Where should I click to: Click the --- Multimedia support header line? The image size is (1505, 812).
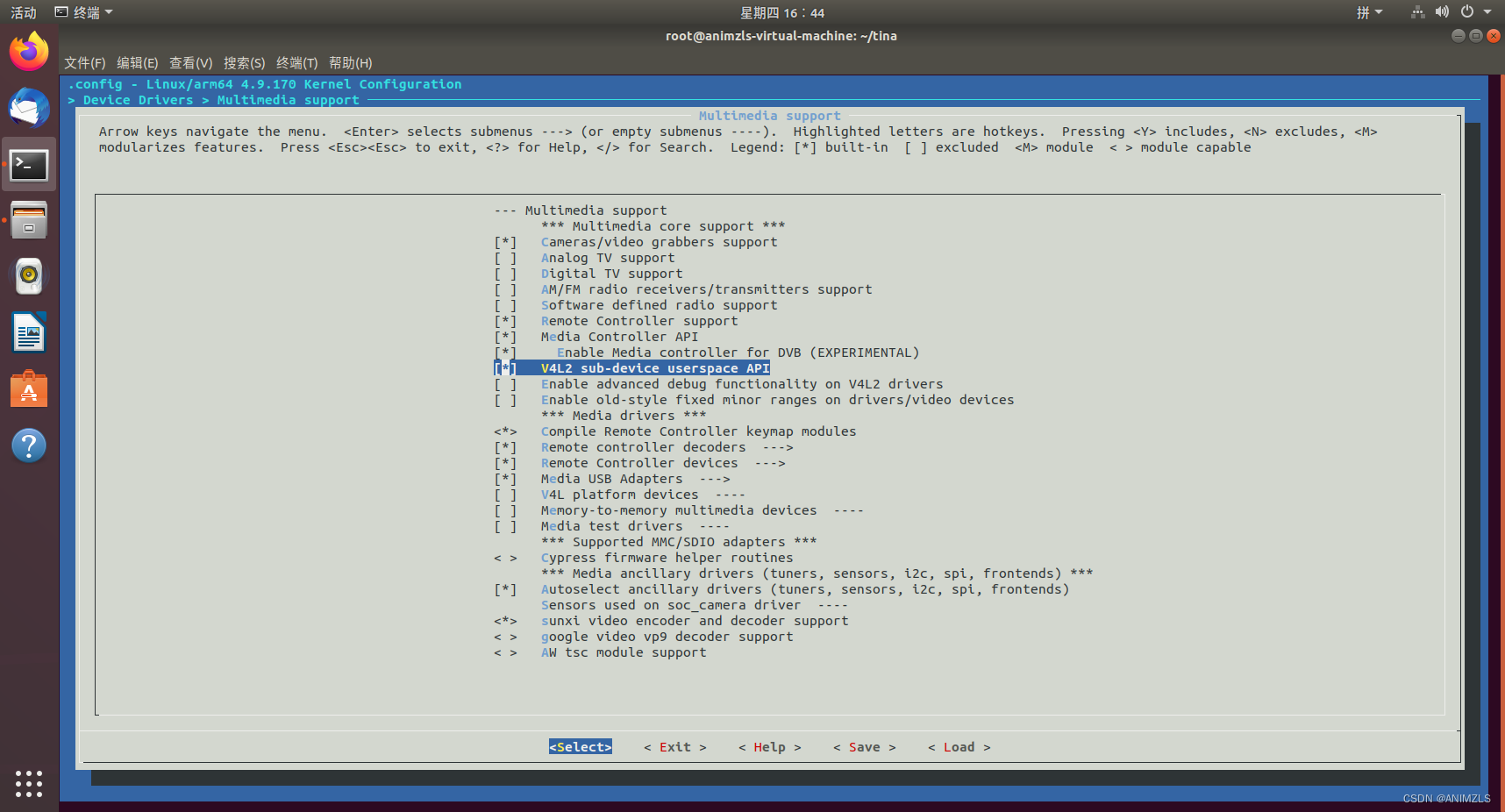click(x=581, y=210)
